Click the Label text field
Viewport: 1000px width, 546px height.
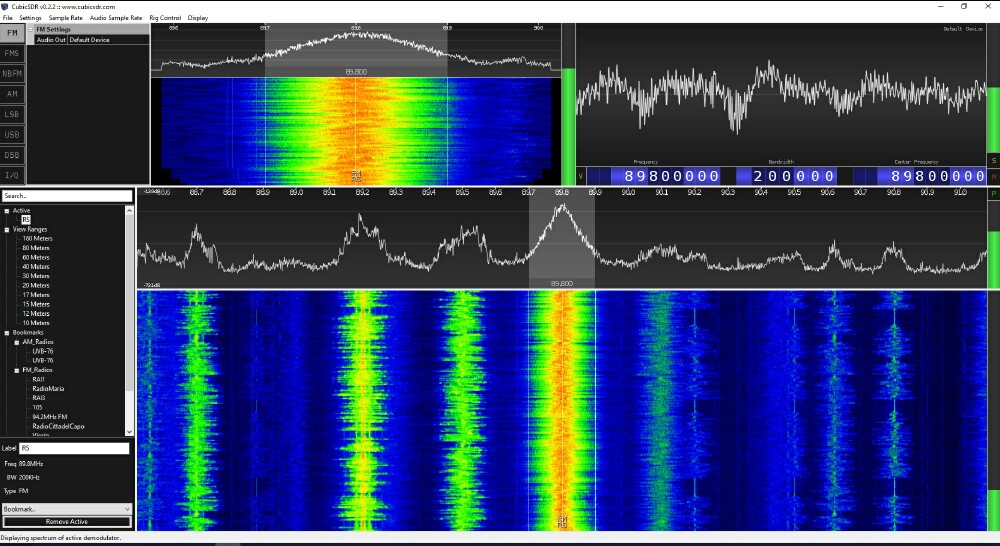coord(74,448)
